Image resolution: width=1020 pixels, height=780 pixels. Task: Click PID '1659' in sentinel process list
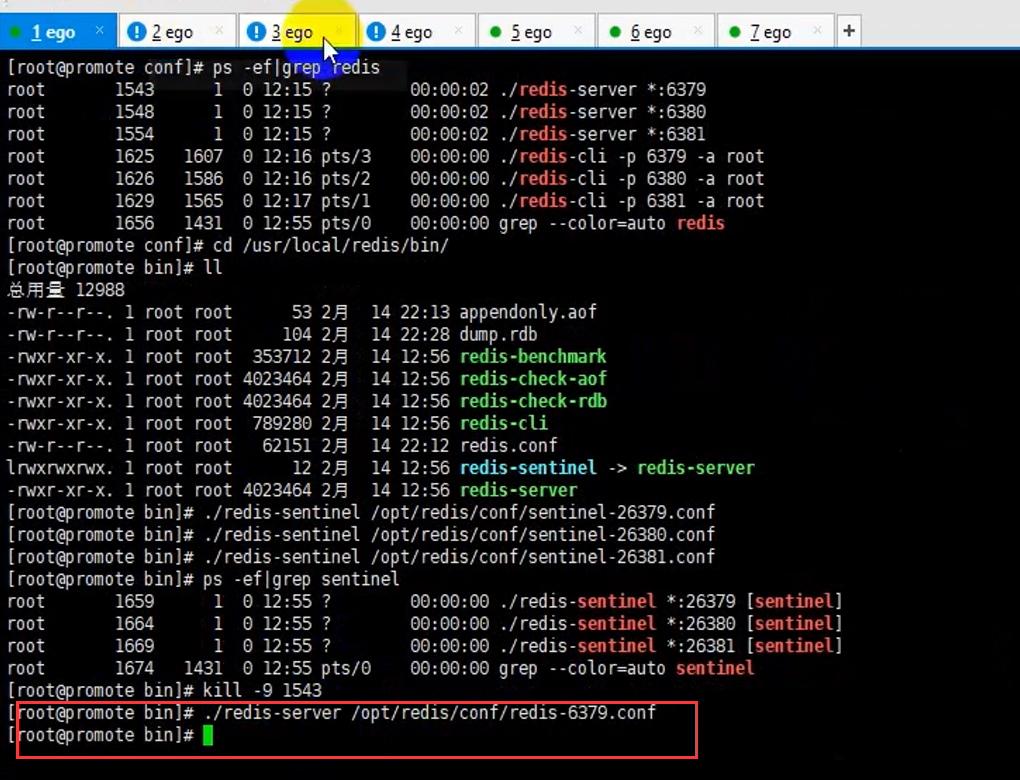[x=135, y=602]
